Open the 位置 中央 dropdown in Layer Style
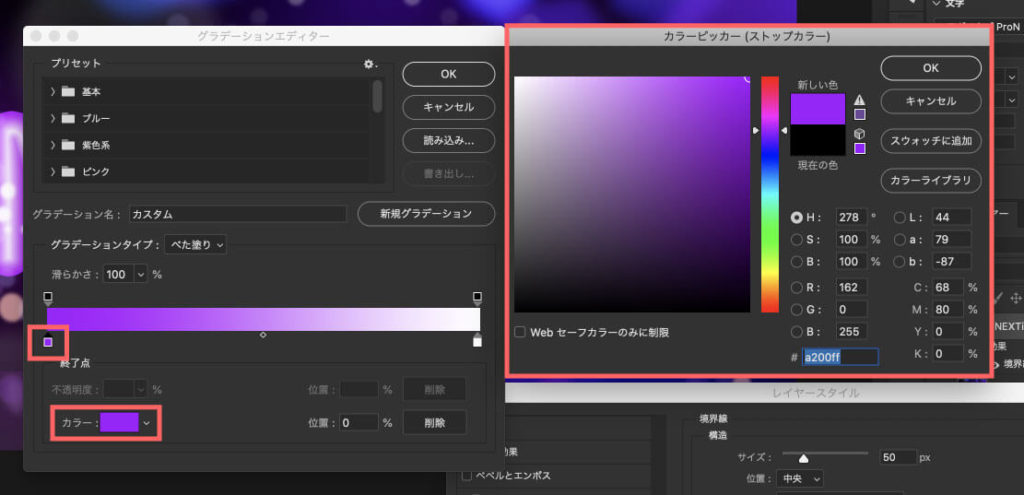This screenshot has width=1024, height=495. [x=800, y=479]
